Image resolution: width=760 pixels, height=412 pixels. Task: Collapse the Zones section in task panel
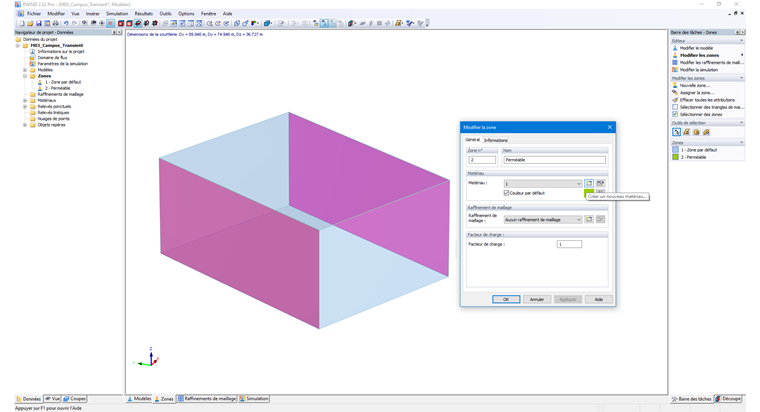[x=707, y=143]
